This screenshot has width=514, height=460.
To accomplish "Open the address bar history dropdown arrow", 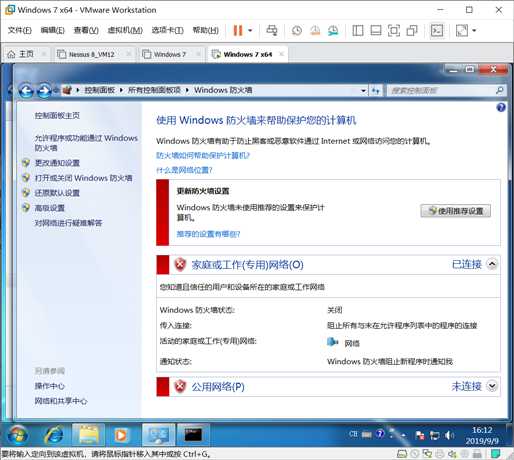I will [x=363, y=91].
